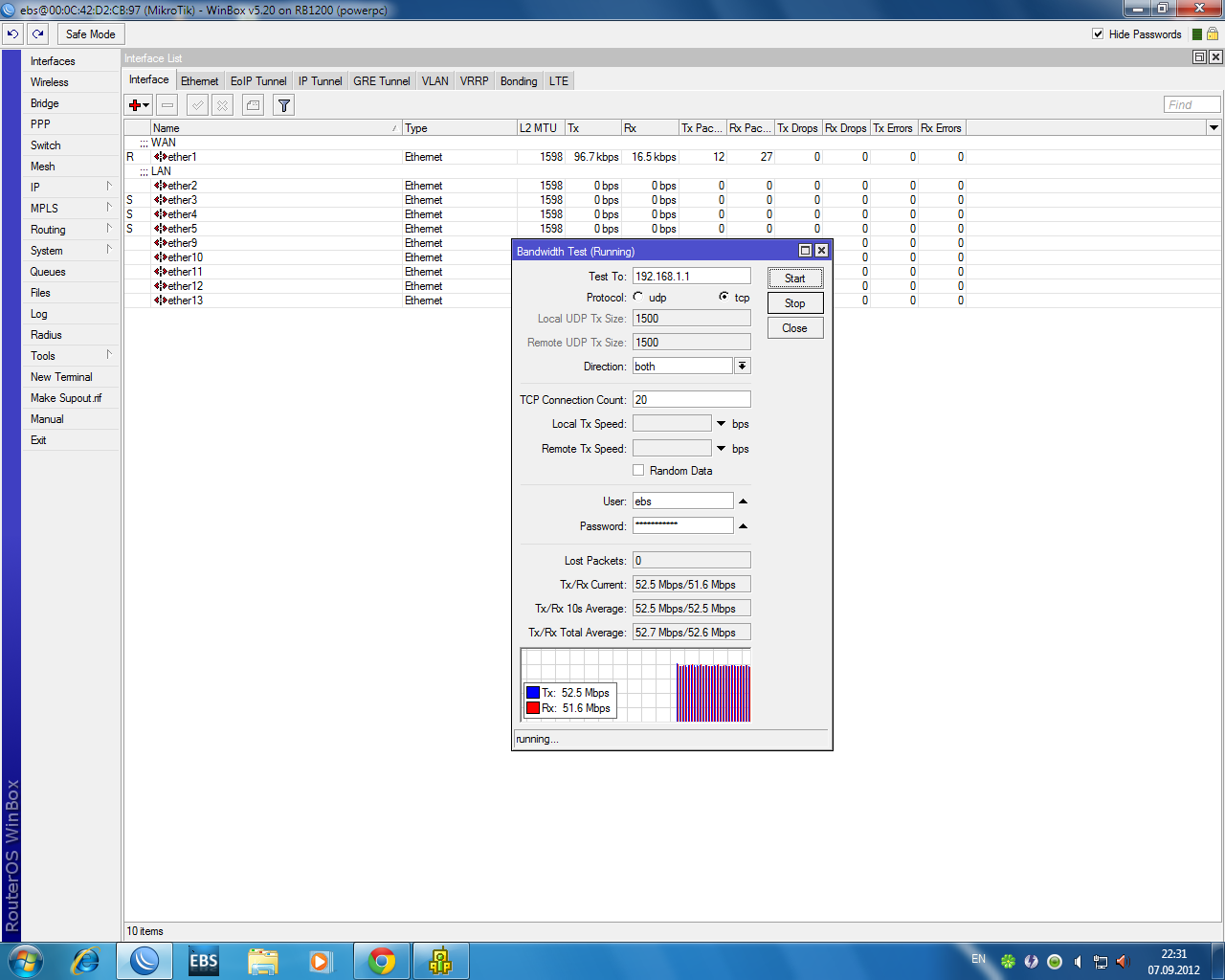The width and height of the screenshot is (1225, 980).
Task: Open the Log menu item
Action: click(x=72, y=314)
